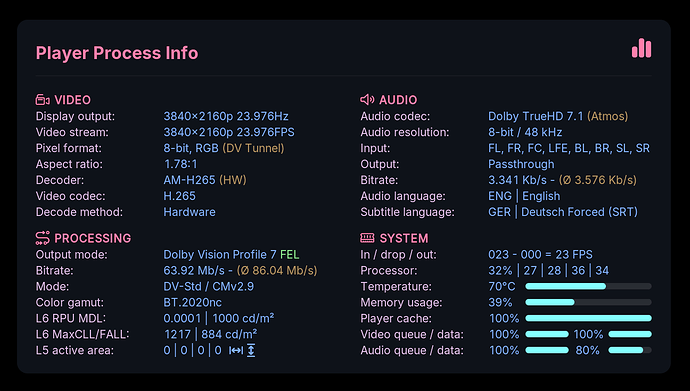Click the L5 active area value 0 | 0 | 0 | 0
The width and height of the screenshot is (690, 391).
[192, 351]
